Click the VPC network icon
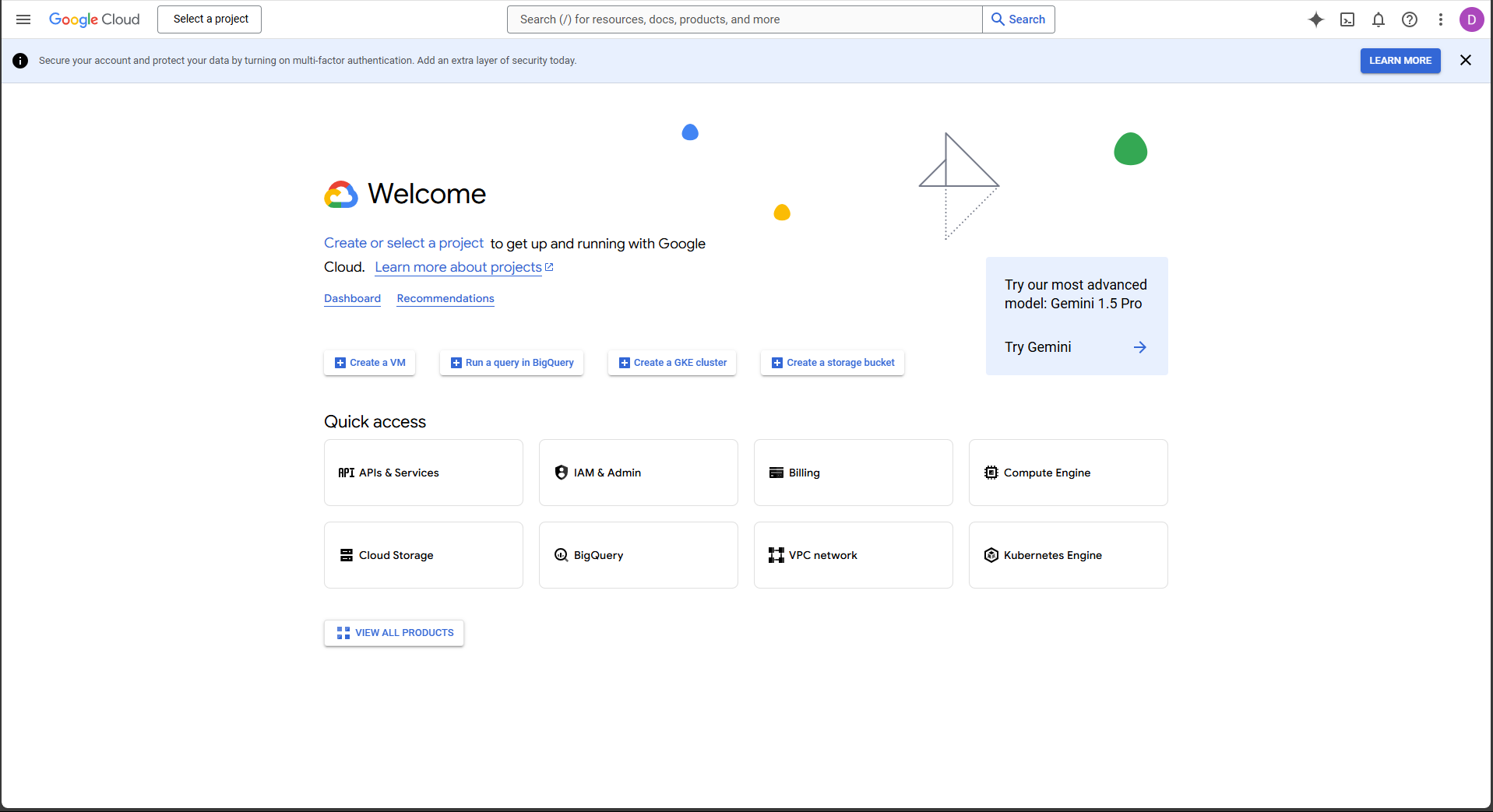 [776, 555]
